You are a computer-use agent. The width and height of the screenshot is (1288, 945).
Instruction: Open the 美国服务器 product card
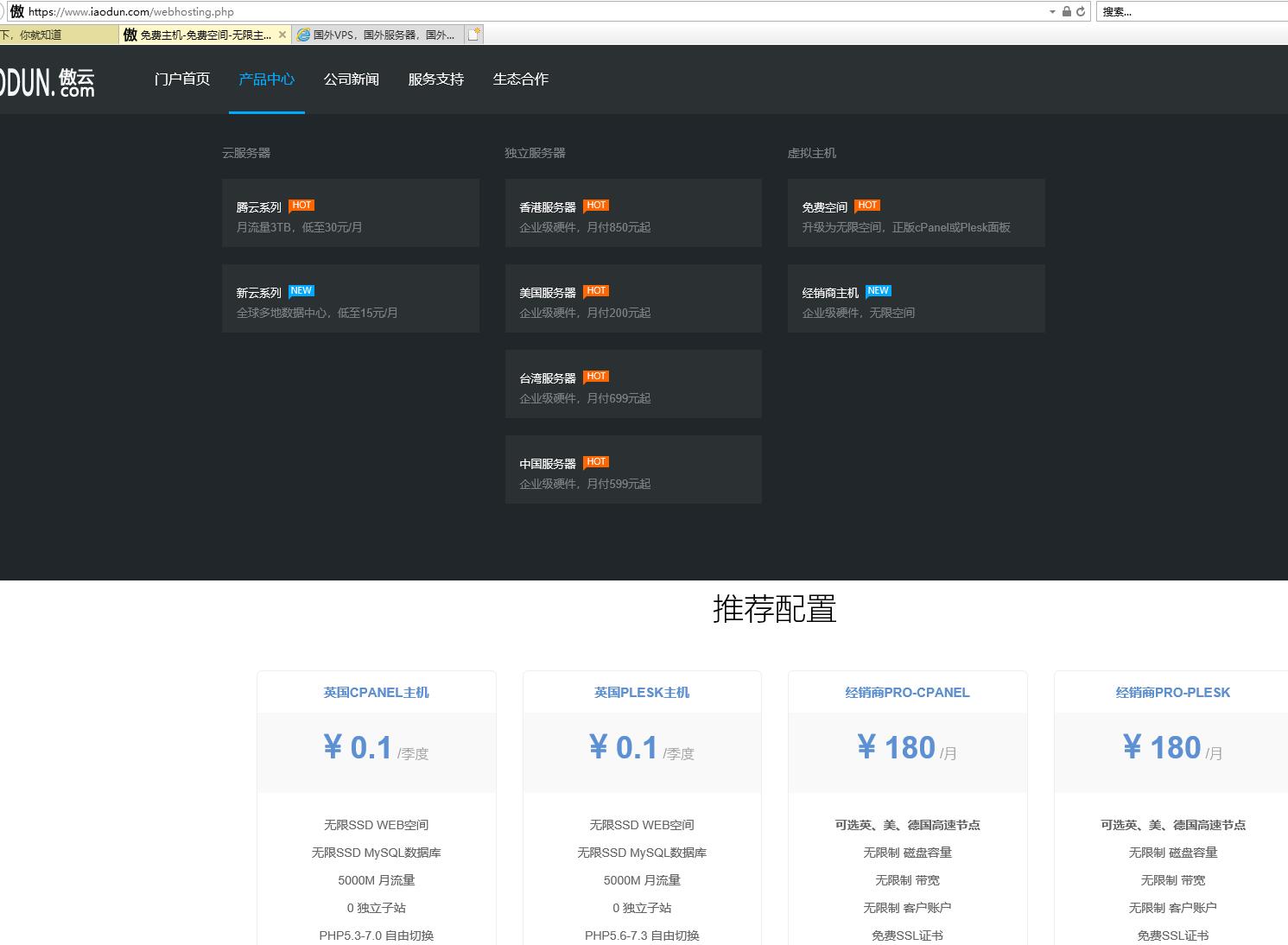pos(633,298)
